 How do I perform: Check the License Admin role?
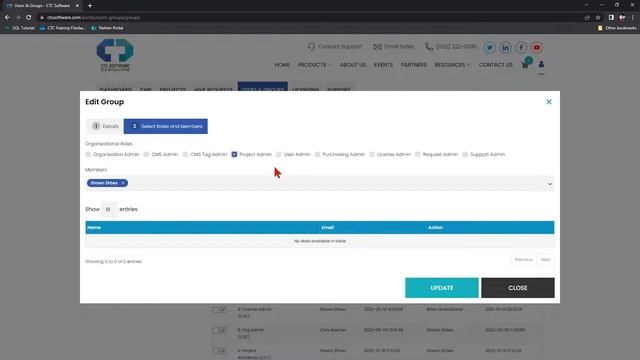372,154
